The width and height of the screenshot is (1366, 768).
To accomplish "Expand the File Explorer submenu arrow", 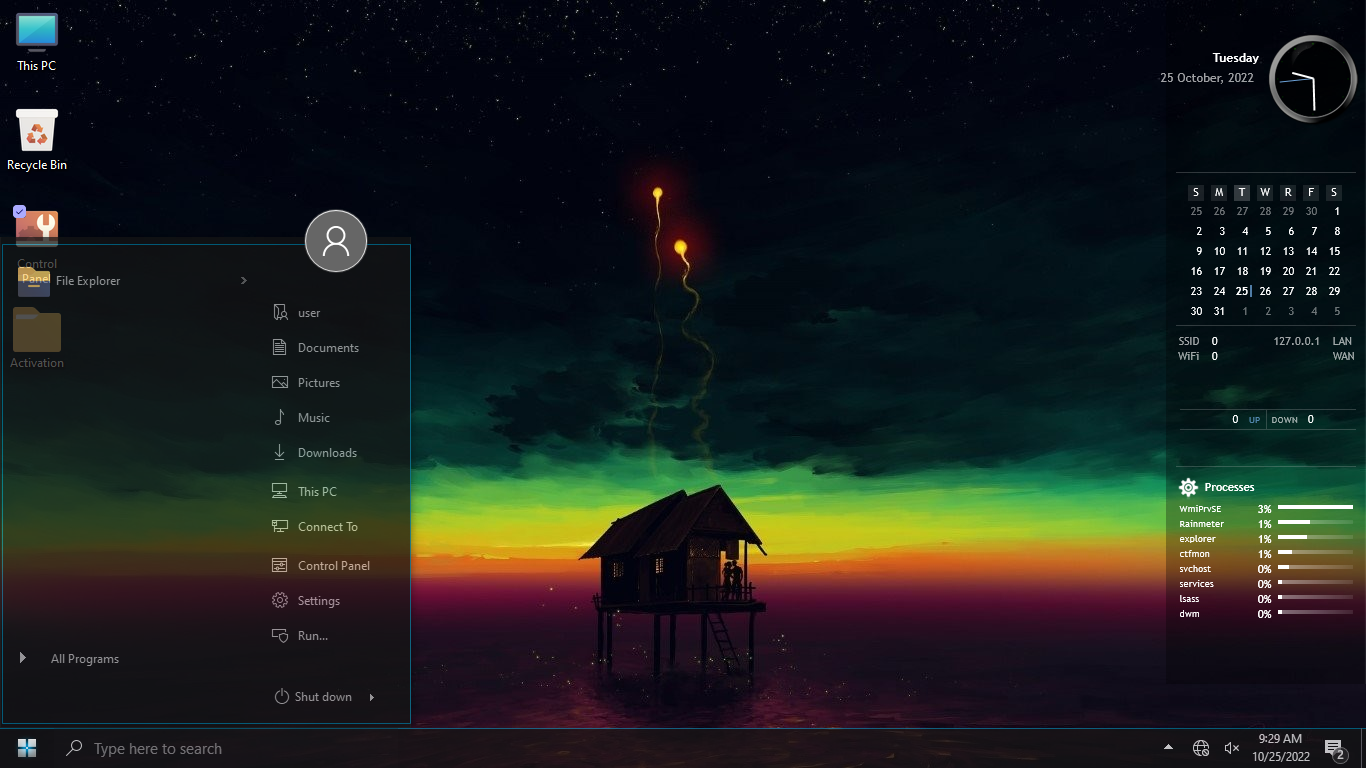I will (244, 281).
